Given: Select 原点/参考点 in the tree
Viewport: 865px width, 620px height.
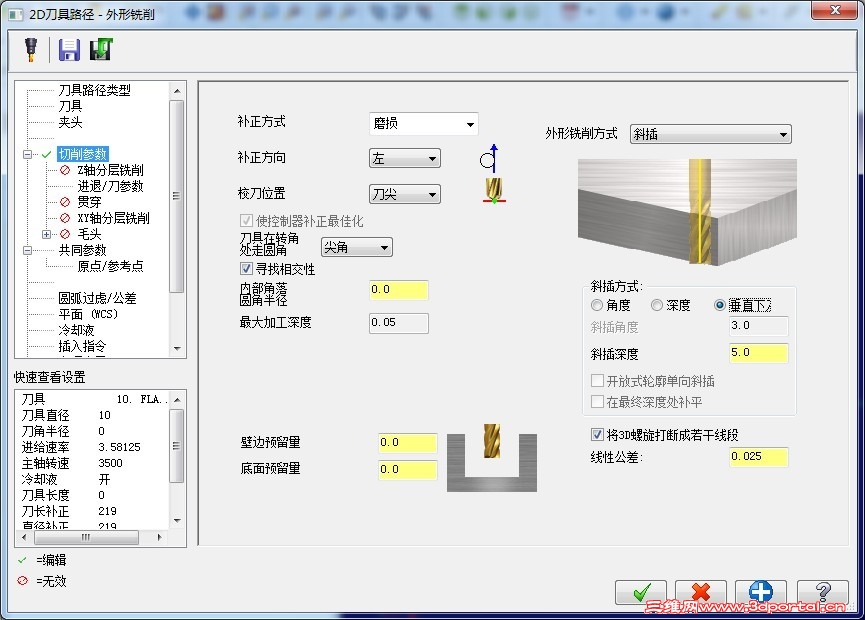Looking at the screenshot, I should (110, 266).
